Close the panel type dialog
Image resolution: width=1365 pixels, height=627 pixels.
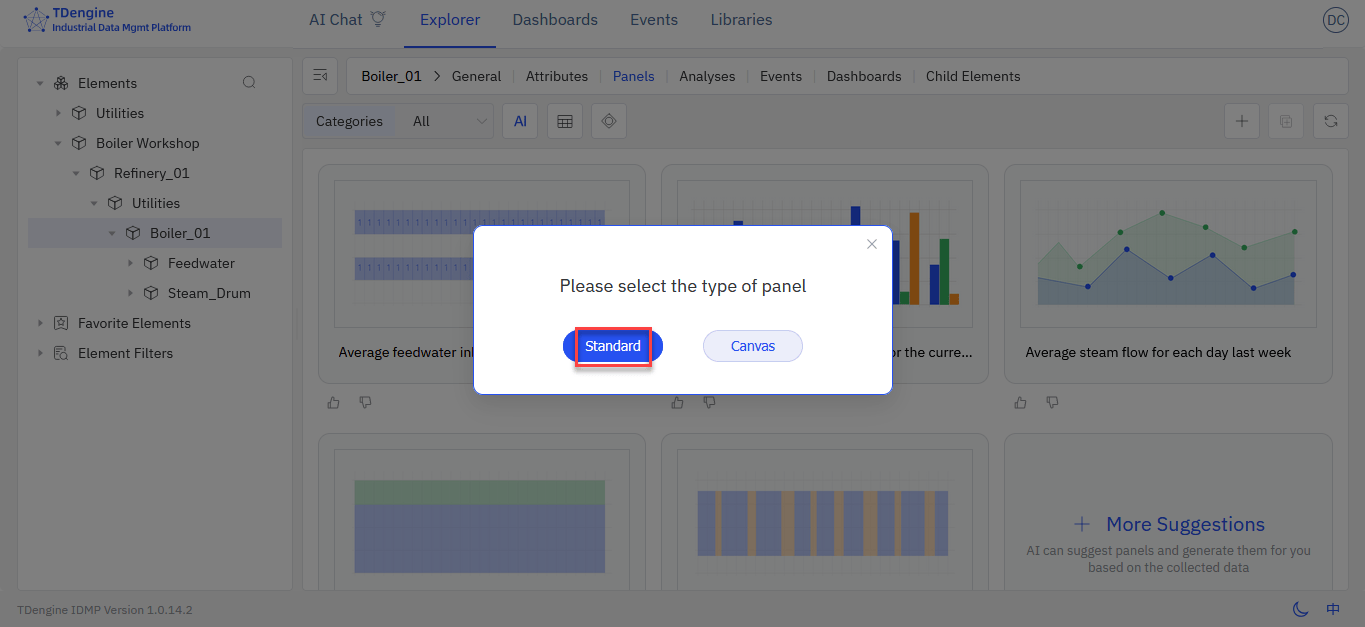point(871,244)
